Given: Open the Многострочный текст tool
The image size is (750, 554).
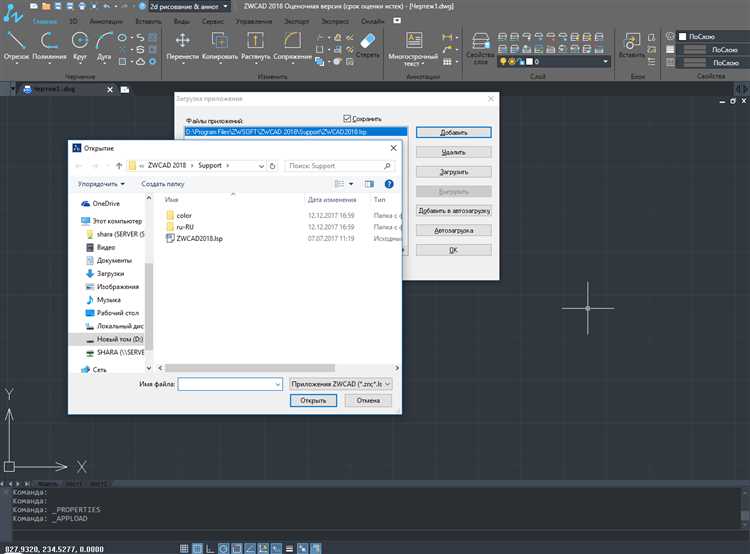Looking at the screenshot, I should [x=413, y=48].
